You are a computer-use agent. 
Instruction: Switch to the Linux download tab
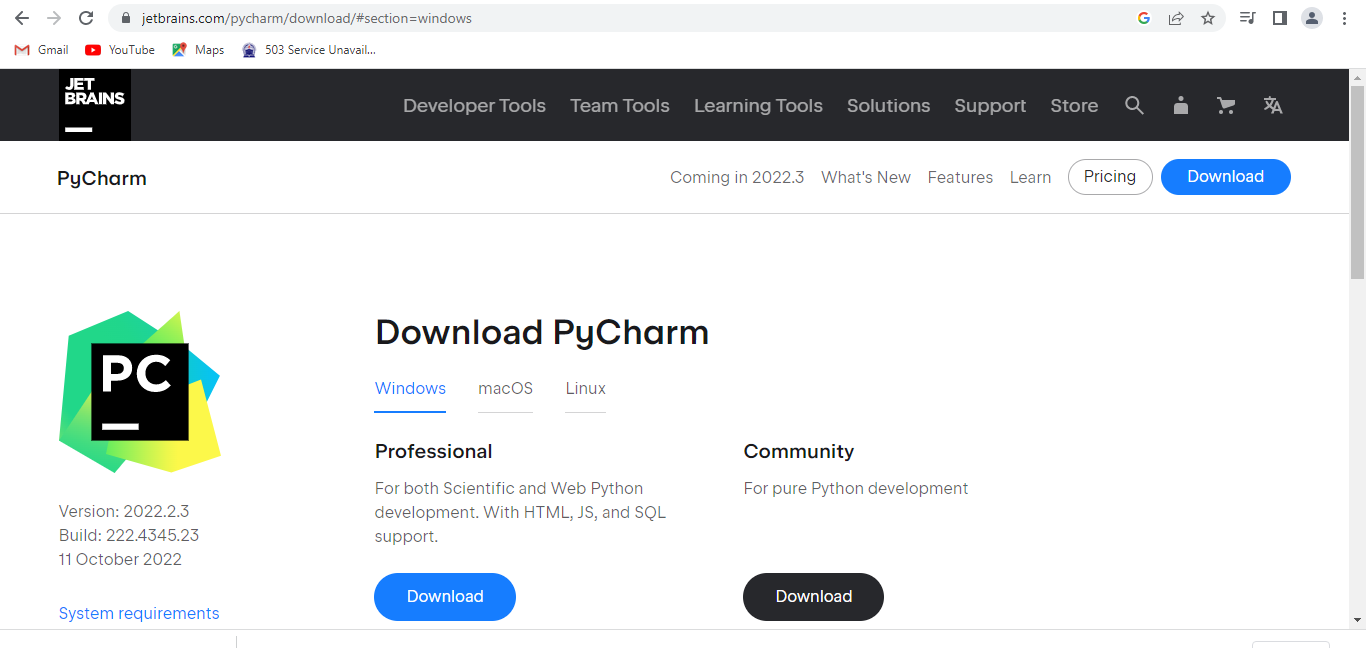585,389
